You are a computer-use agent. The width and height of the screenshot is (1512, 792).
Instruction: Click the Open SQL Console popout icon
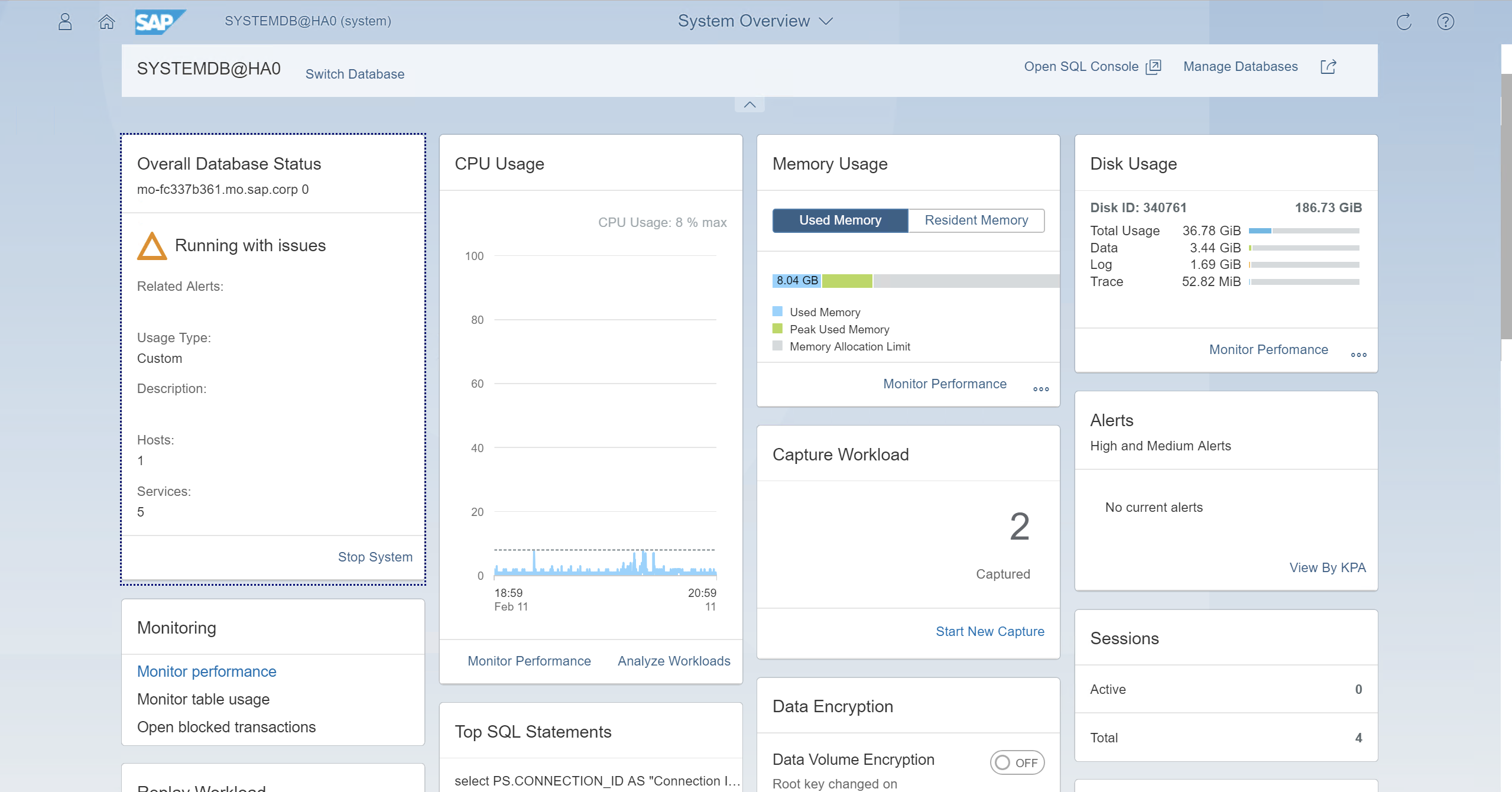click(x=1153, y=67)
